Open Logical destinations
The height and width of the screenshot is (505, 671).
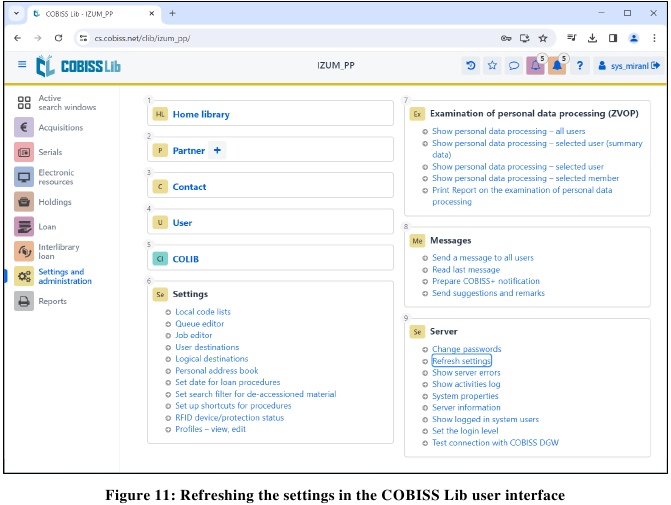coord(211,359)
